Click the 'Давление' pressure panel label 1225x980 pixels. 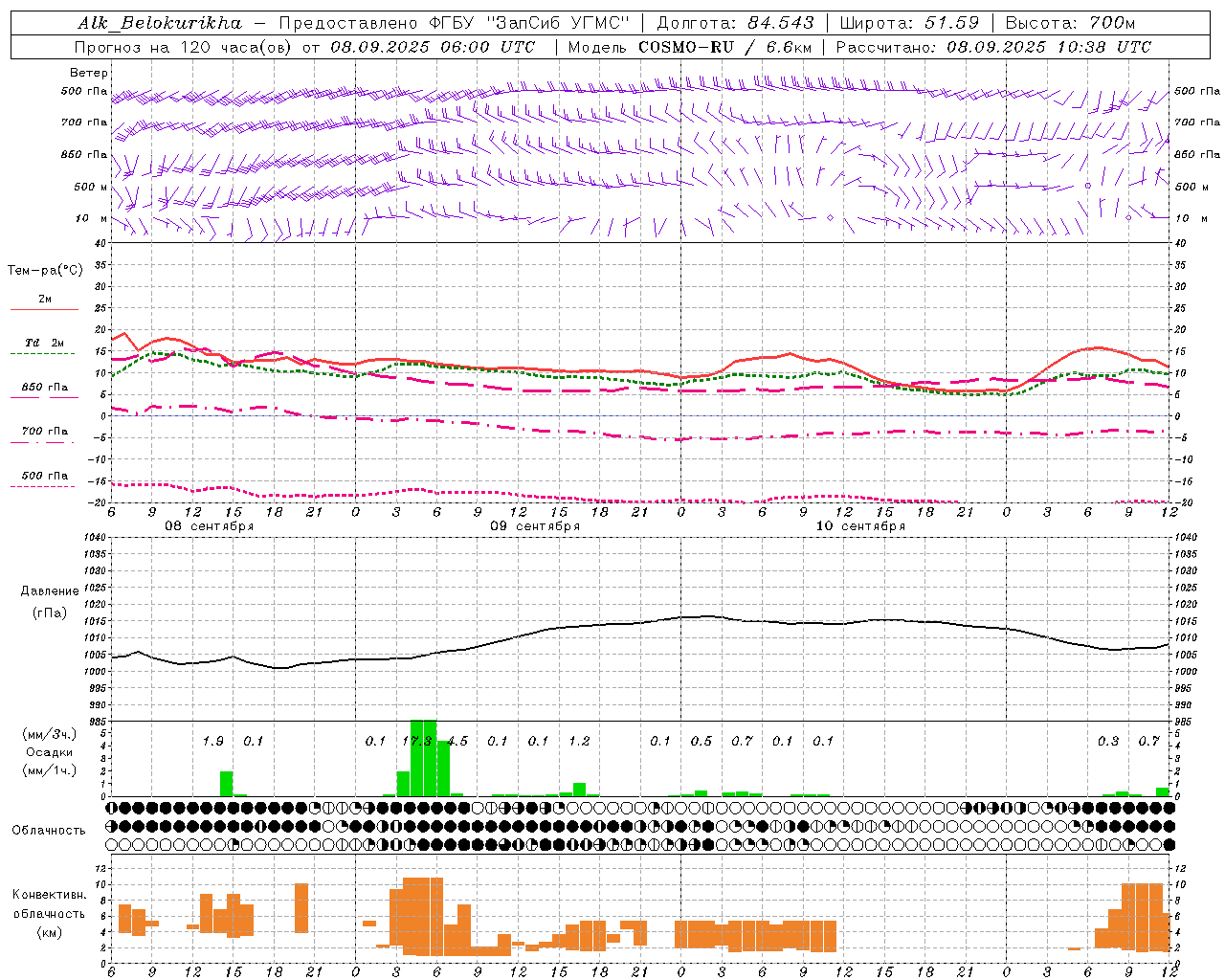click(x=50, y=591)
